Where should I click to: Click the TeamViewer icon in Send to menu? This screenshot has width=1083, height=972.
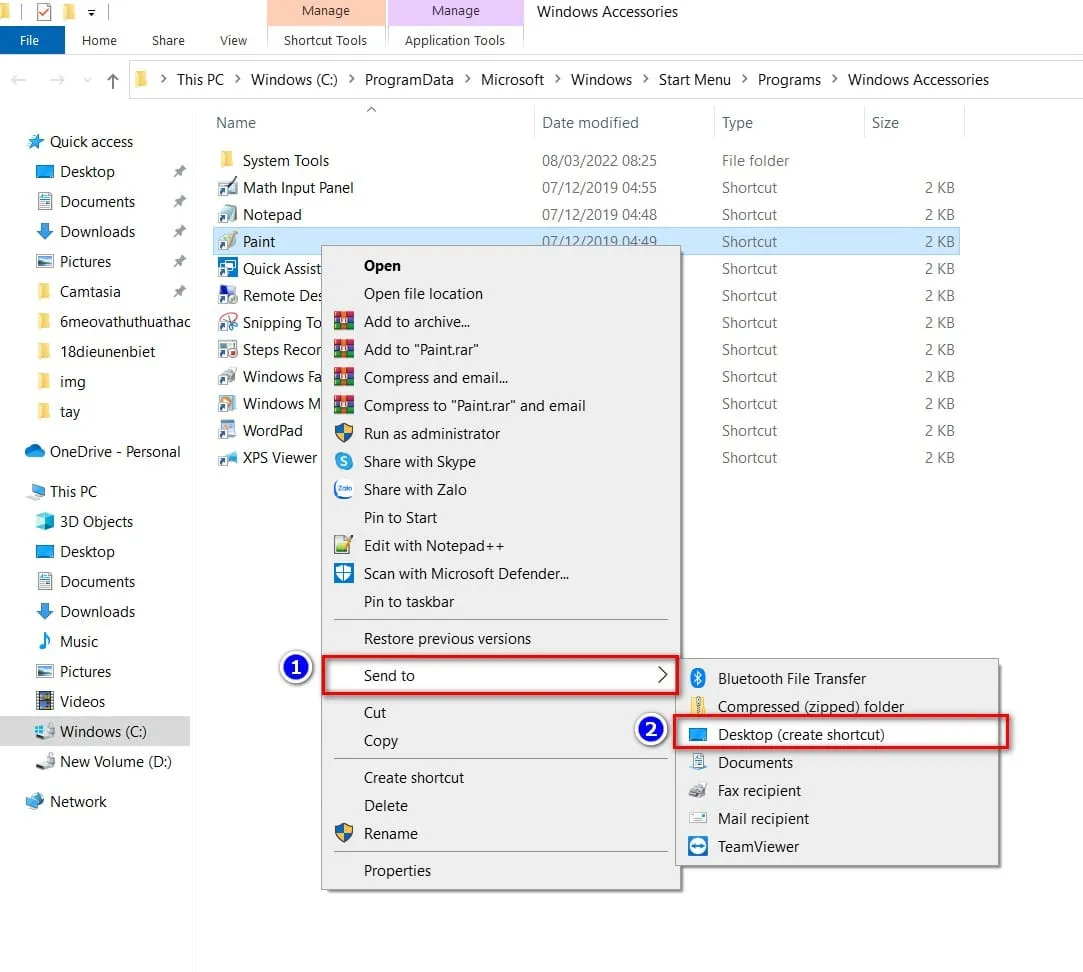coord(700,846)
